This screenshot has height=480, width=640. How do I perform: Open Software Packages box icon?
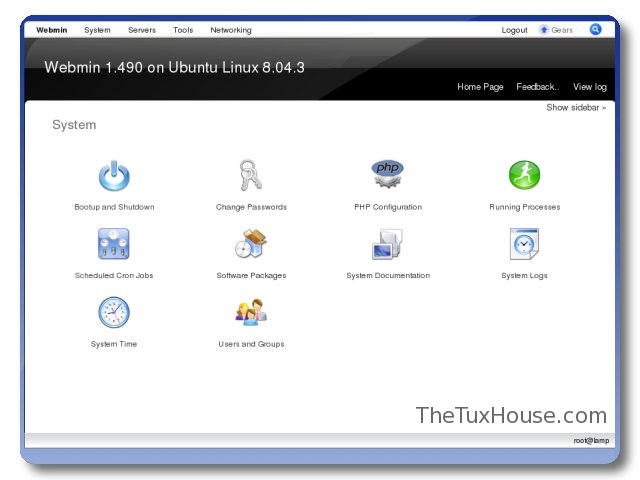coord(251,244)
